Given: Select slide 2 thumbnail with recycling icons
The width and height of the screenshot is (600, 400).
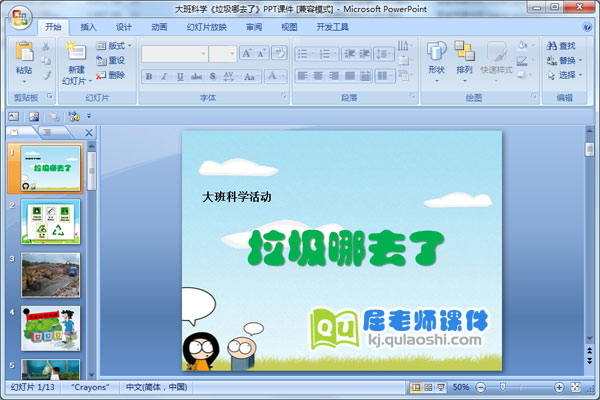Looking at the screenshot, I should (x=51, y=221).
